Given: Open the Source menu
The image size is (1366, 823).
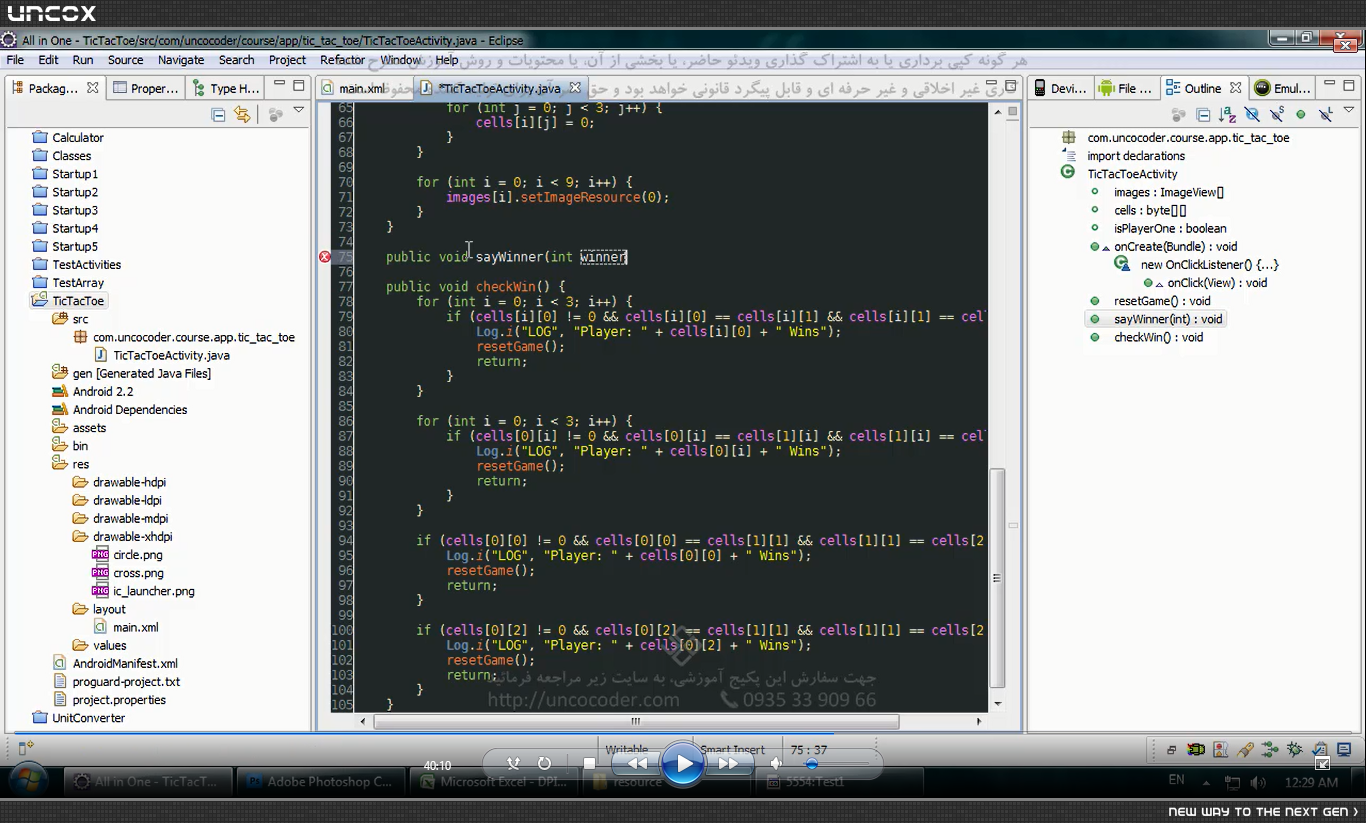Looking at the screenshot, I should [126, 60].
